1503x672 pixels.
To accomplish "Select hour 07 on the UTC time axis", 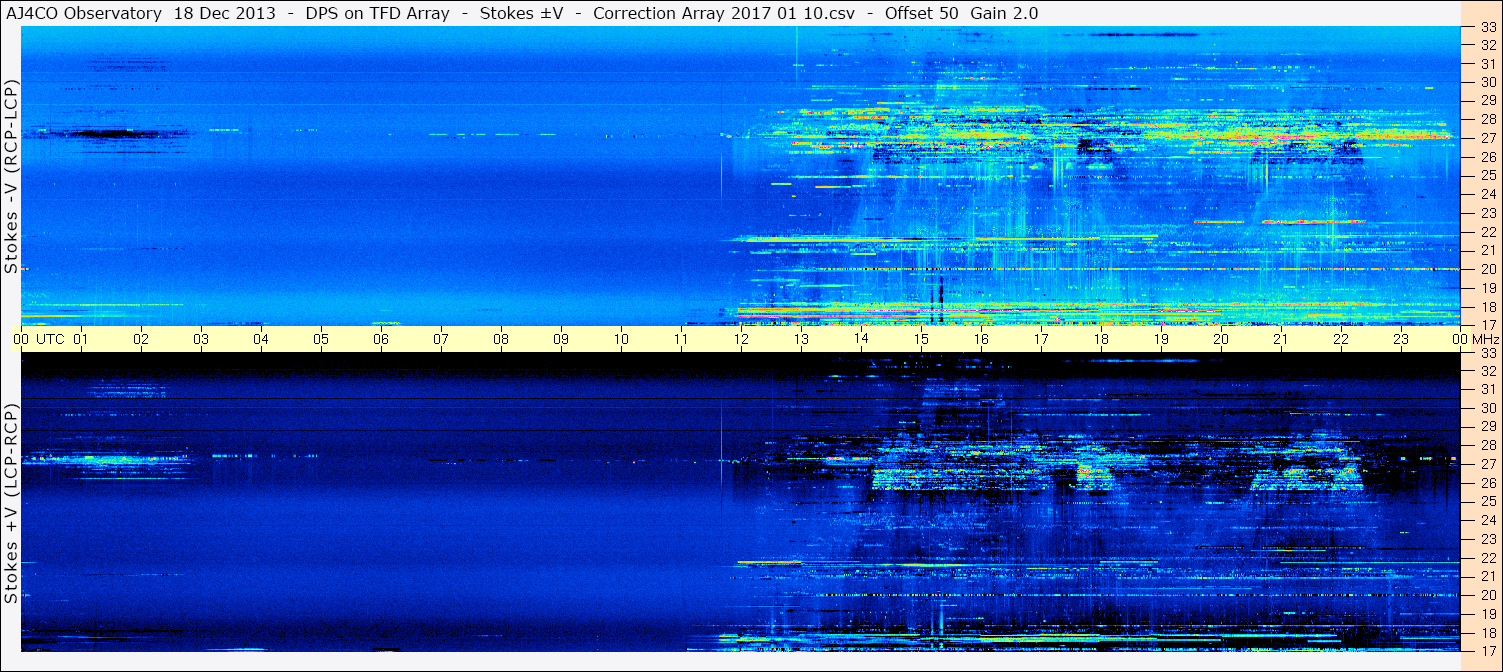I will 441,339.
